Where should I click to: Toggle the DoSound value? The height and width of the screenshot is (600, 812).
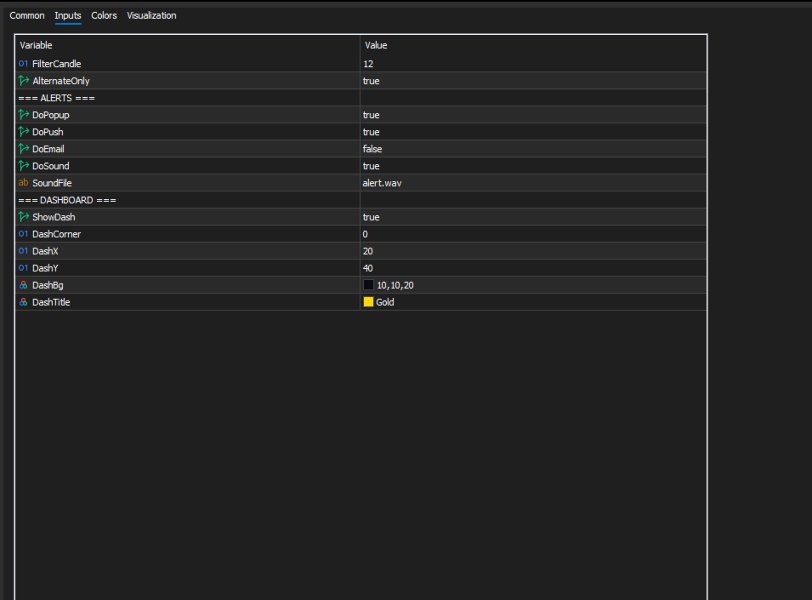click(450, 165)
